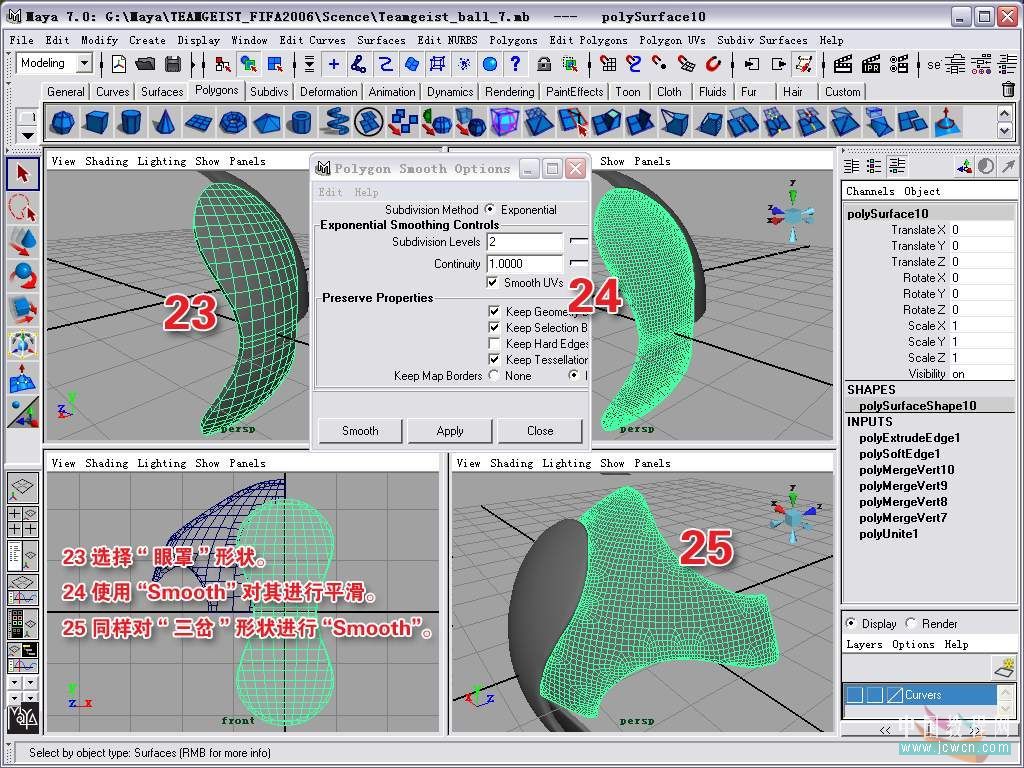Open the Polygons menu in menu bar

513,40
